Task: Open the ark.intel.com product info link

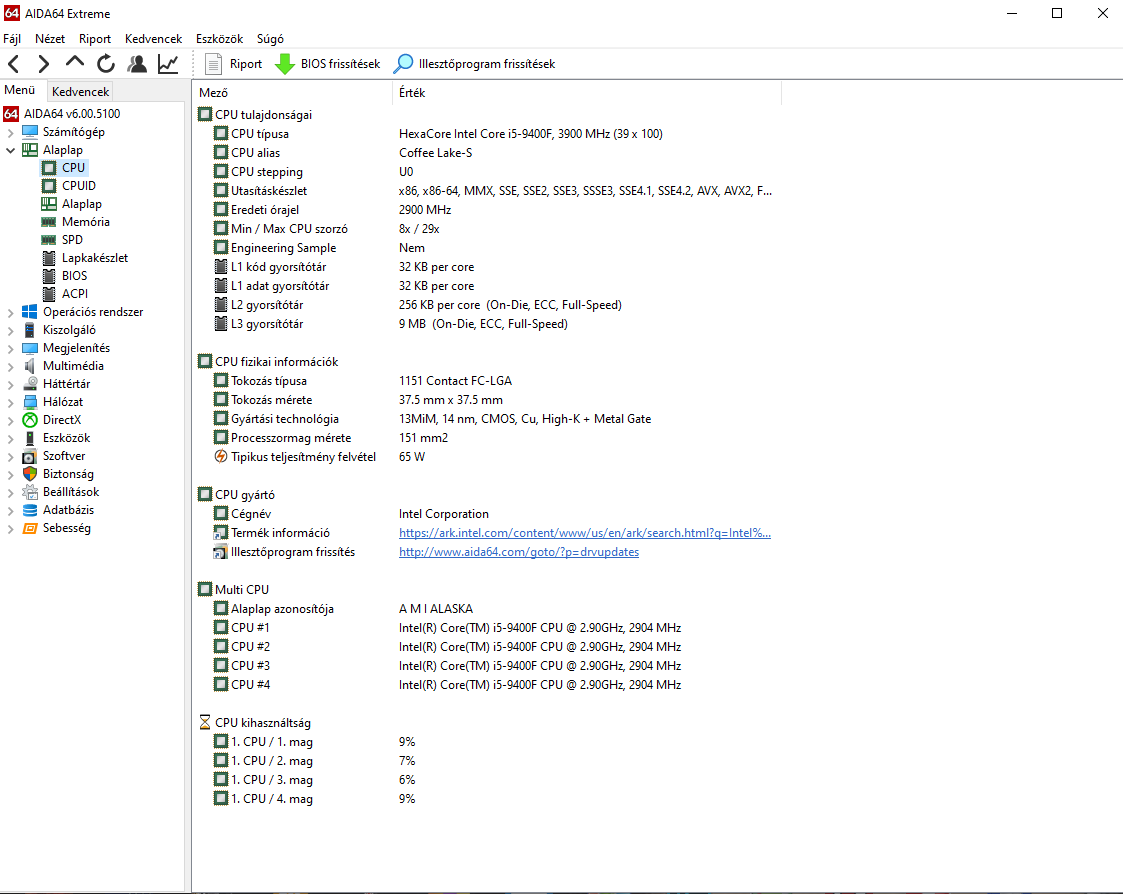Action: [x=584, y=533]
